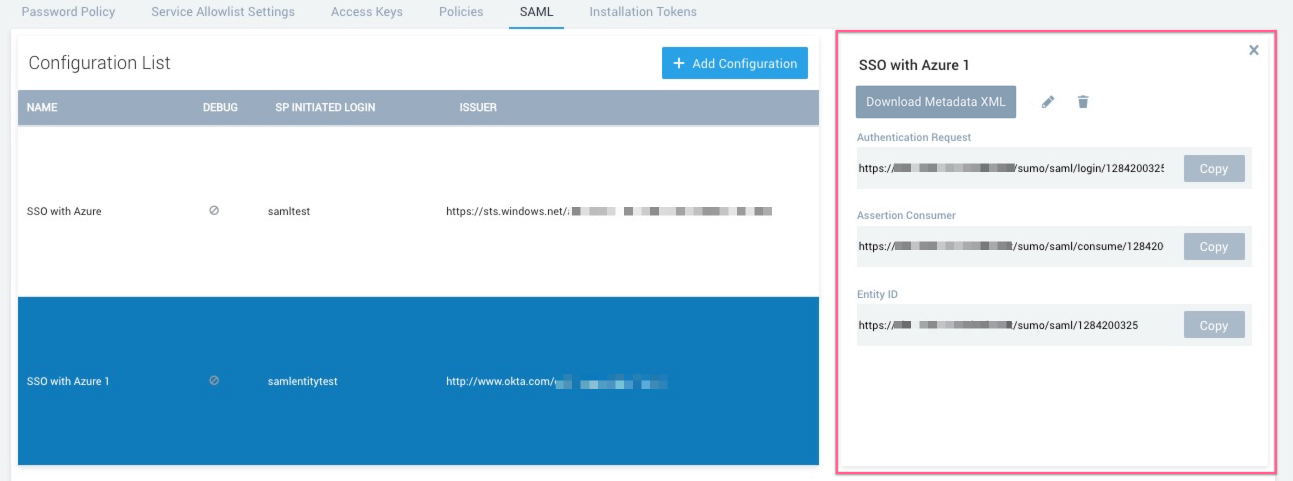Go to the Policies tab
This screenshot has height=481, width=1293.
pos(461,12)
